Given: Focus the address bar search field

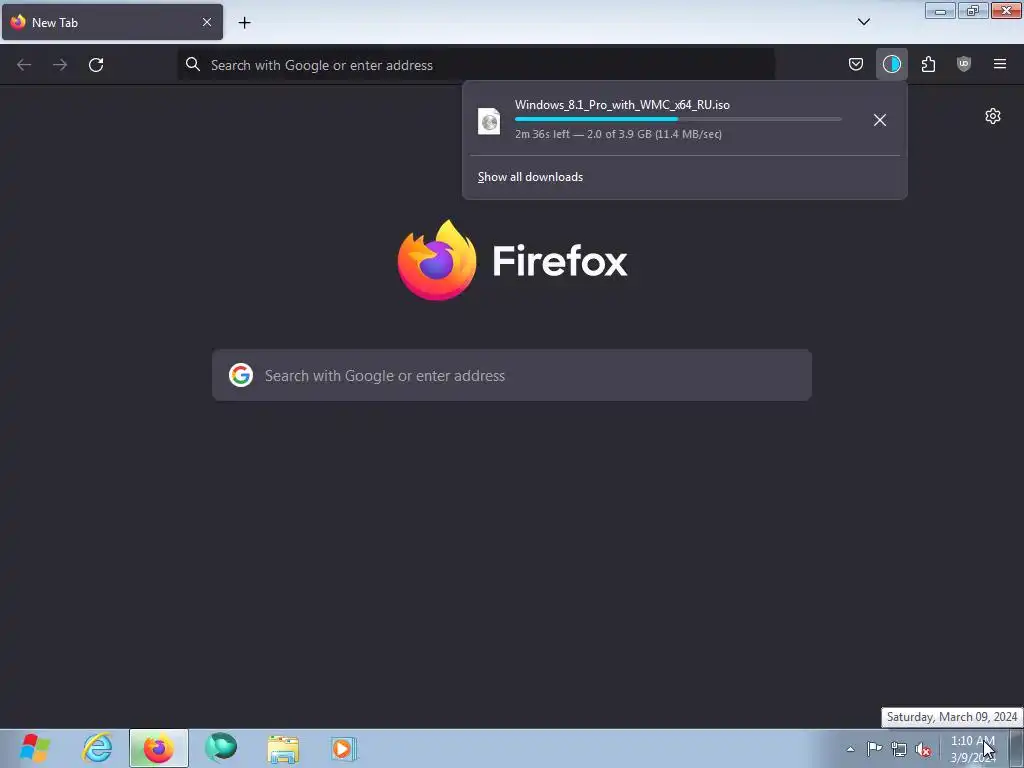Looking at the screenshot, I should click(x=476, y=65).
